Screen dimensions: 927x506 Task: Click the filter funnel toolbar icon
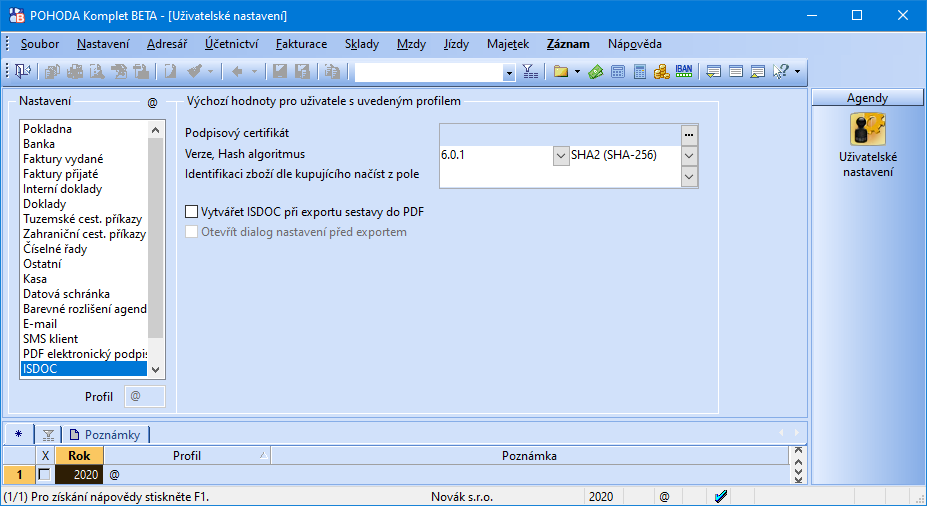[530, 72]
